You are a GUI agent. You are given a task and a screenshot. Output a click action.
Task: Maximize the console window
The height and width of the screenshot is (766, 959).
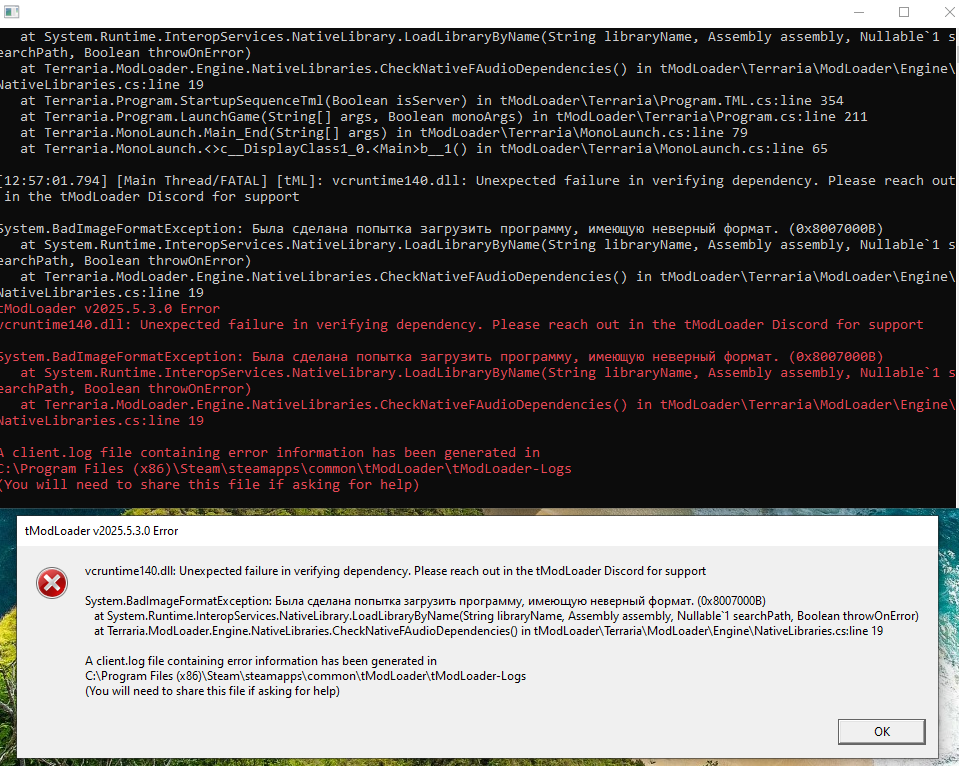pyautogui.click(x=904, y=12)
